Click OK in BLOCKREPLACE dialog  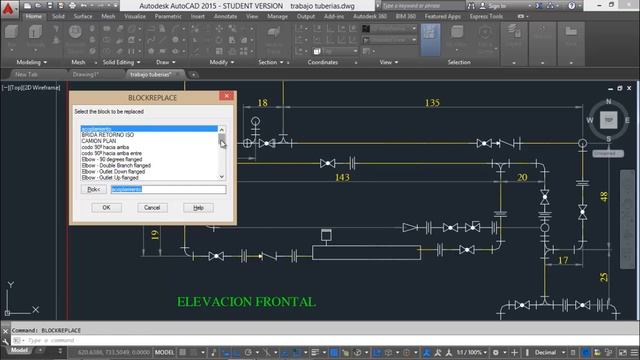click(x=107, y=208)
